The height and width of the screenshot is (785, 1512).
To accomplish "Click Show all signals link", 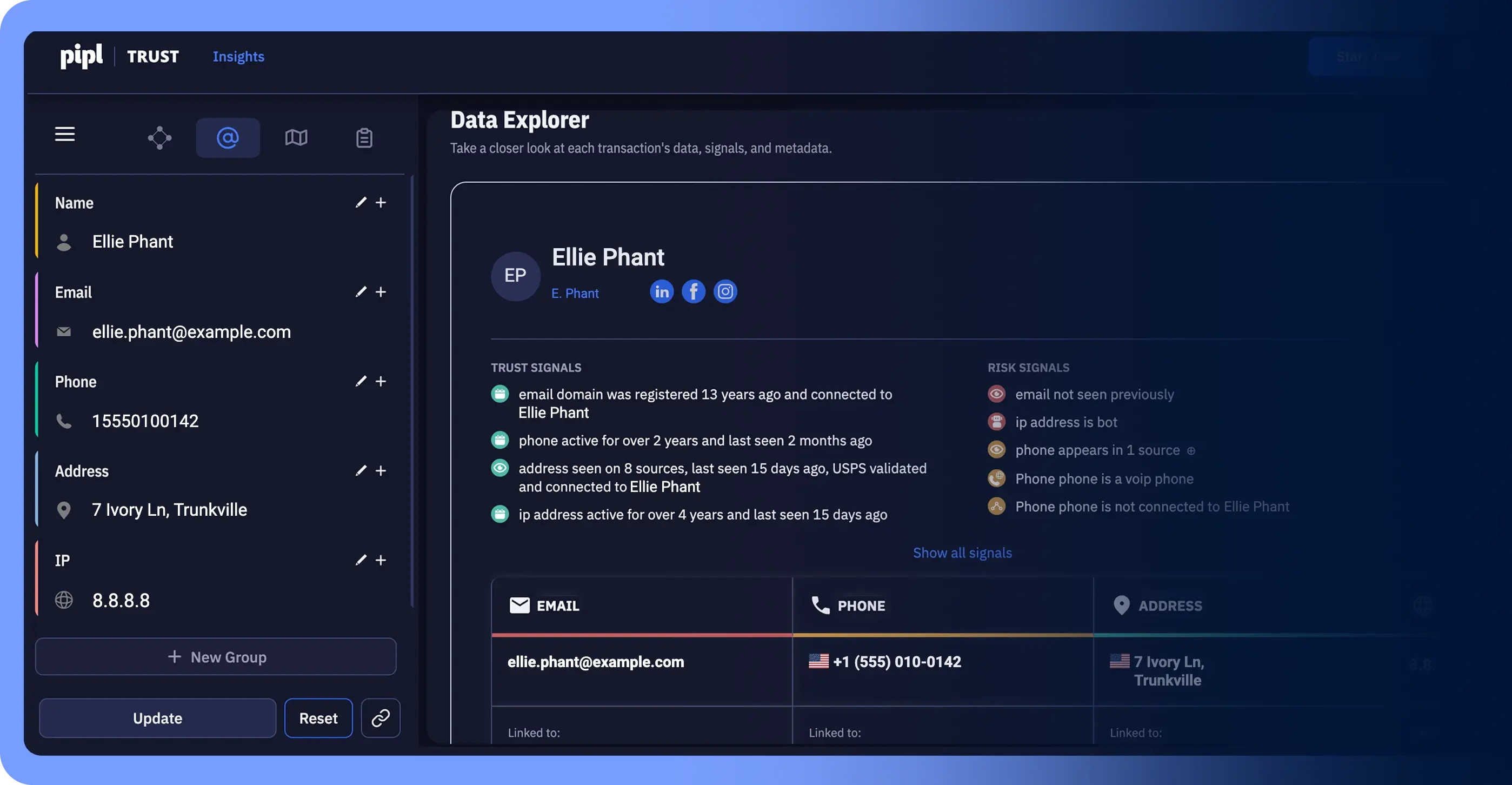I will [x=962, y=553].
